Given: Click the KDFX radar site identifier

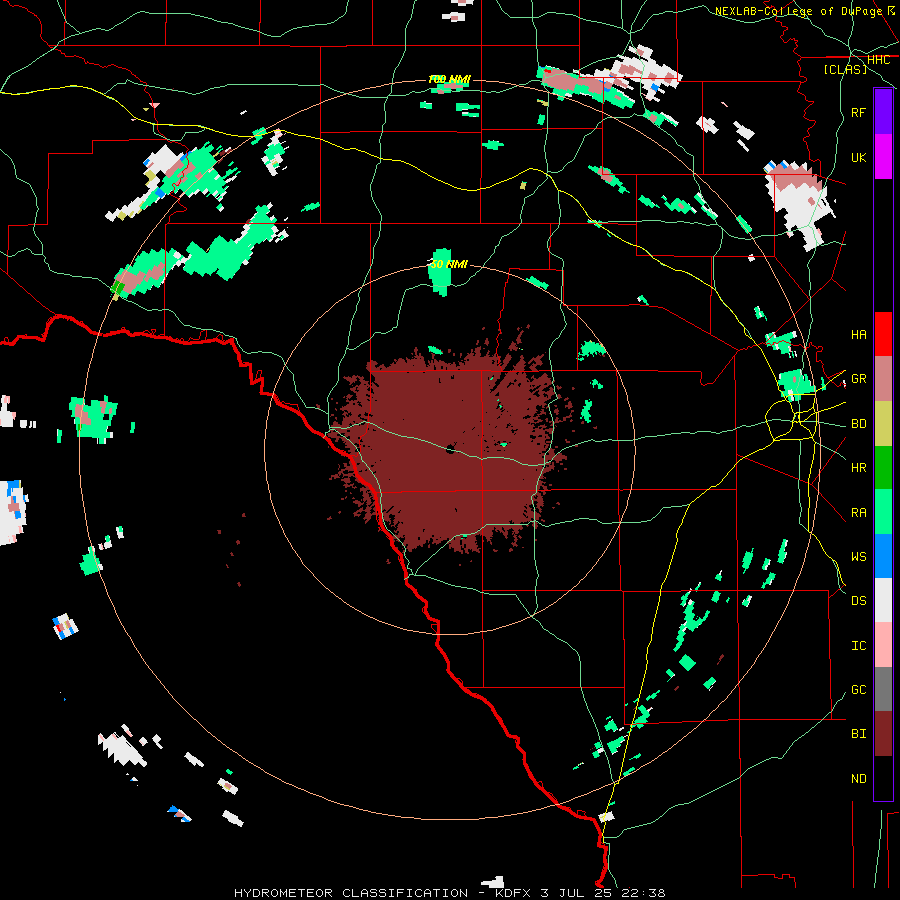Looking at the screenshot, I should tap(513, 893).
